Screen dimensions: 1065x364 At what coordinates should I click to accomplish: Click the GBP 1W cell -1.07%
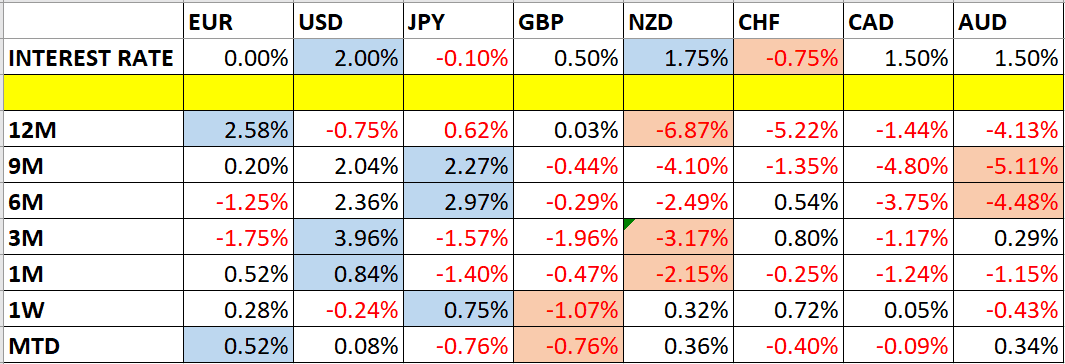pyautogui.click(x=568, y=310)
